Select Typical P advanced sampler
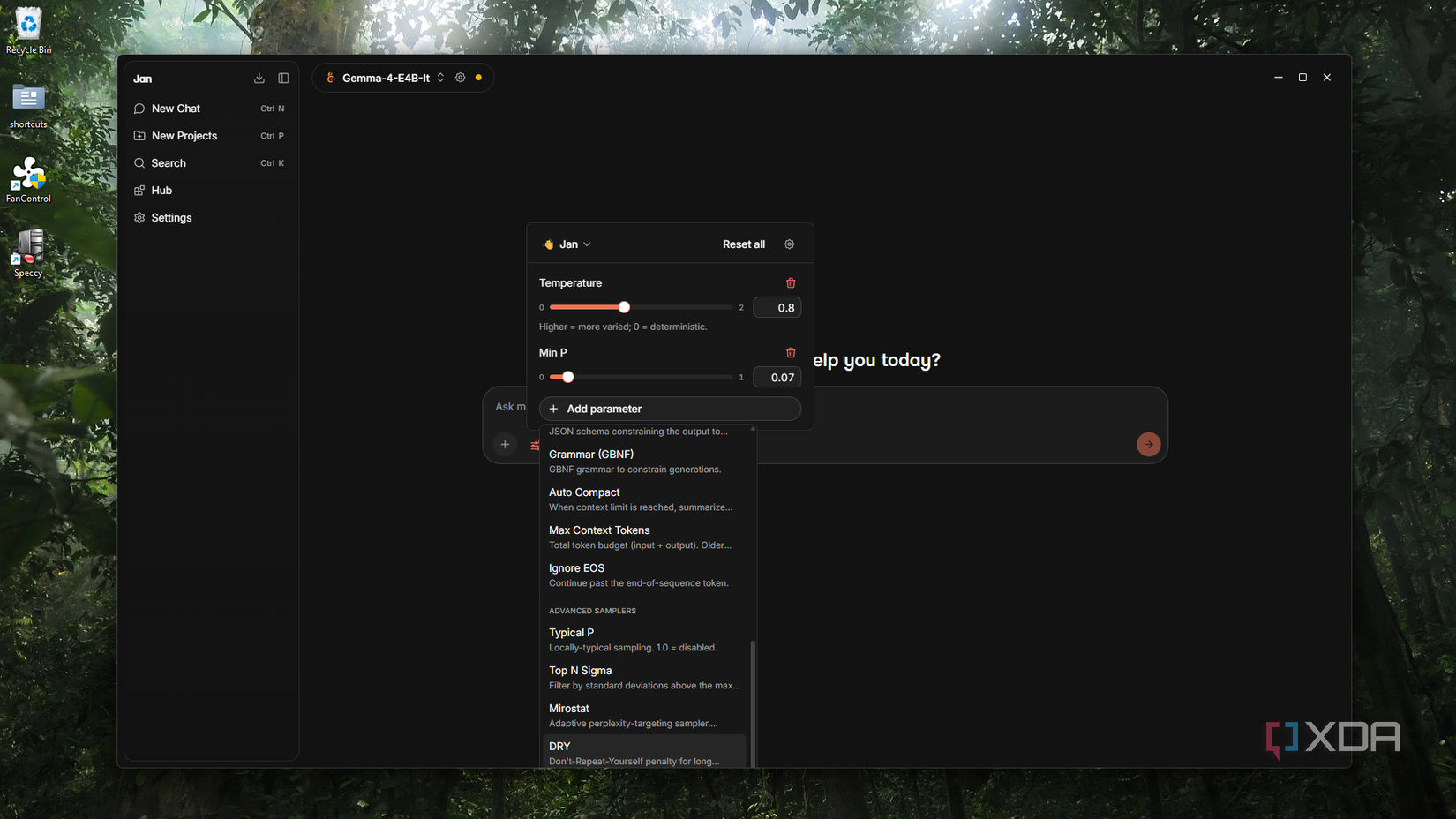This screenshot has width=1456, height=819. tap(645, 640)
